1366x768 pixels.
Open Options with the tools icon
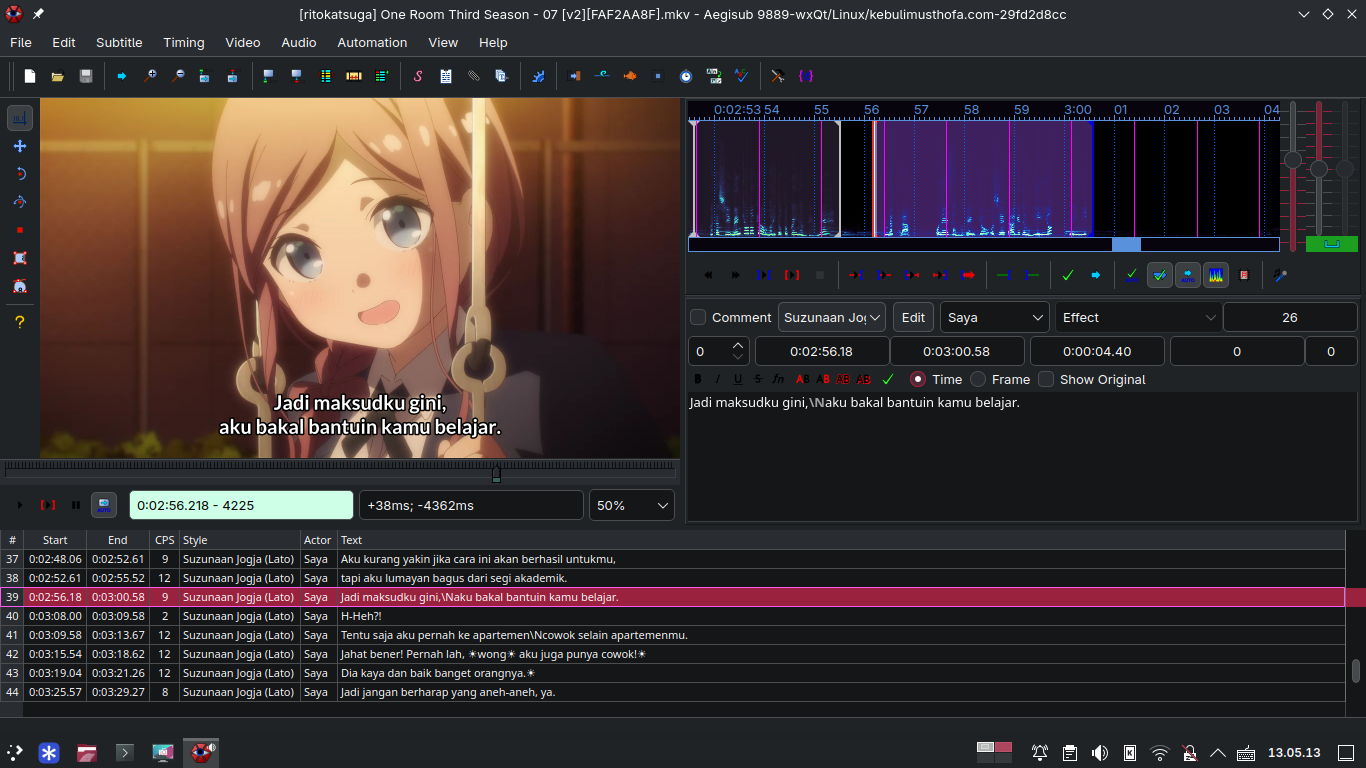[x=777, y=76]
